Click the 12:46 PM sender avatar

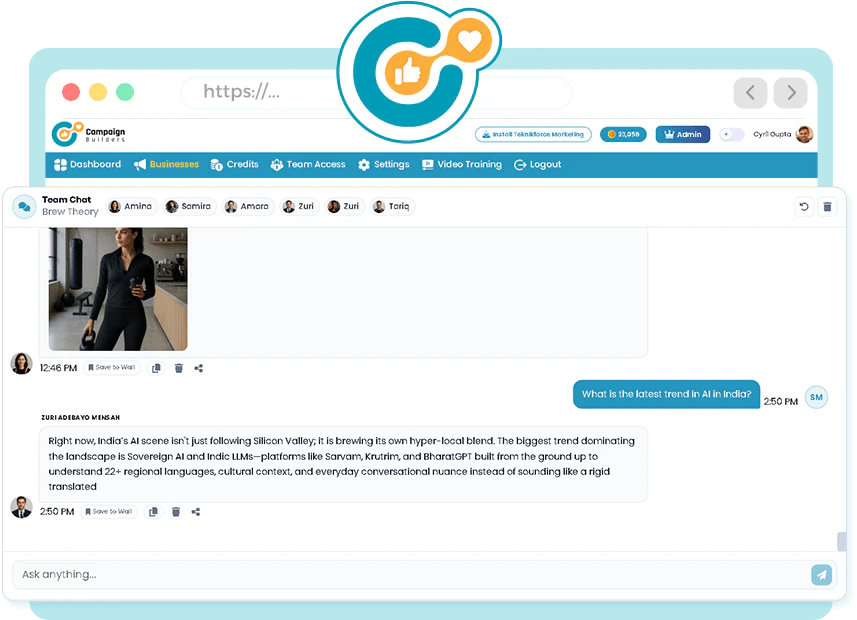[21, 364]
